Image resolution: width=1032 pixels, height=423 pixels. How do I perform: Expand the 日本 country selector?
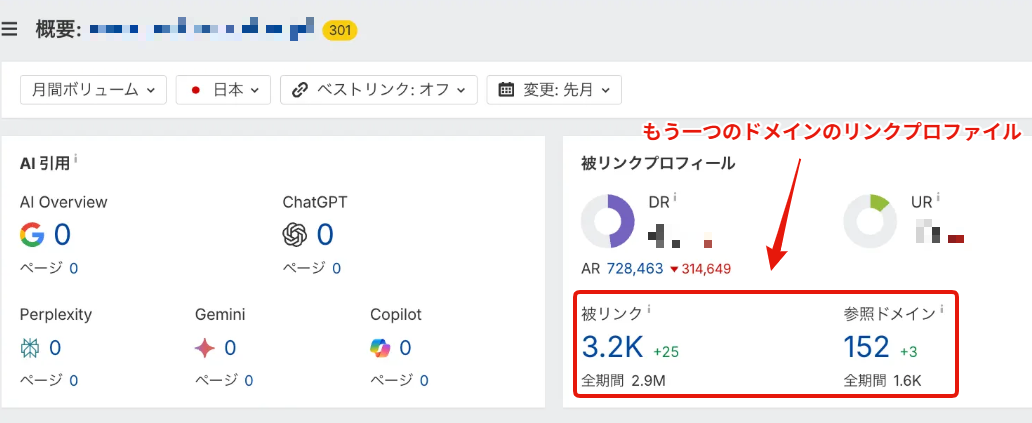[223, 89]
